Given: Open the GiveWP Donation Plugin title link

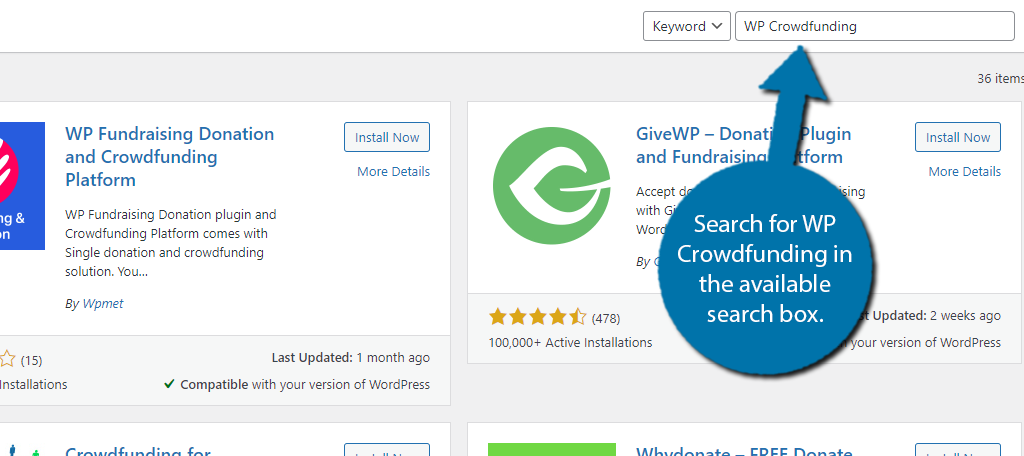Looking at the screenshot, I should pos(744,146).
